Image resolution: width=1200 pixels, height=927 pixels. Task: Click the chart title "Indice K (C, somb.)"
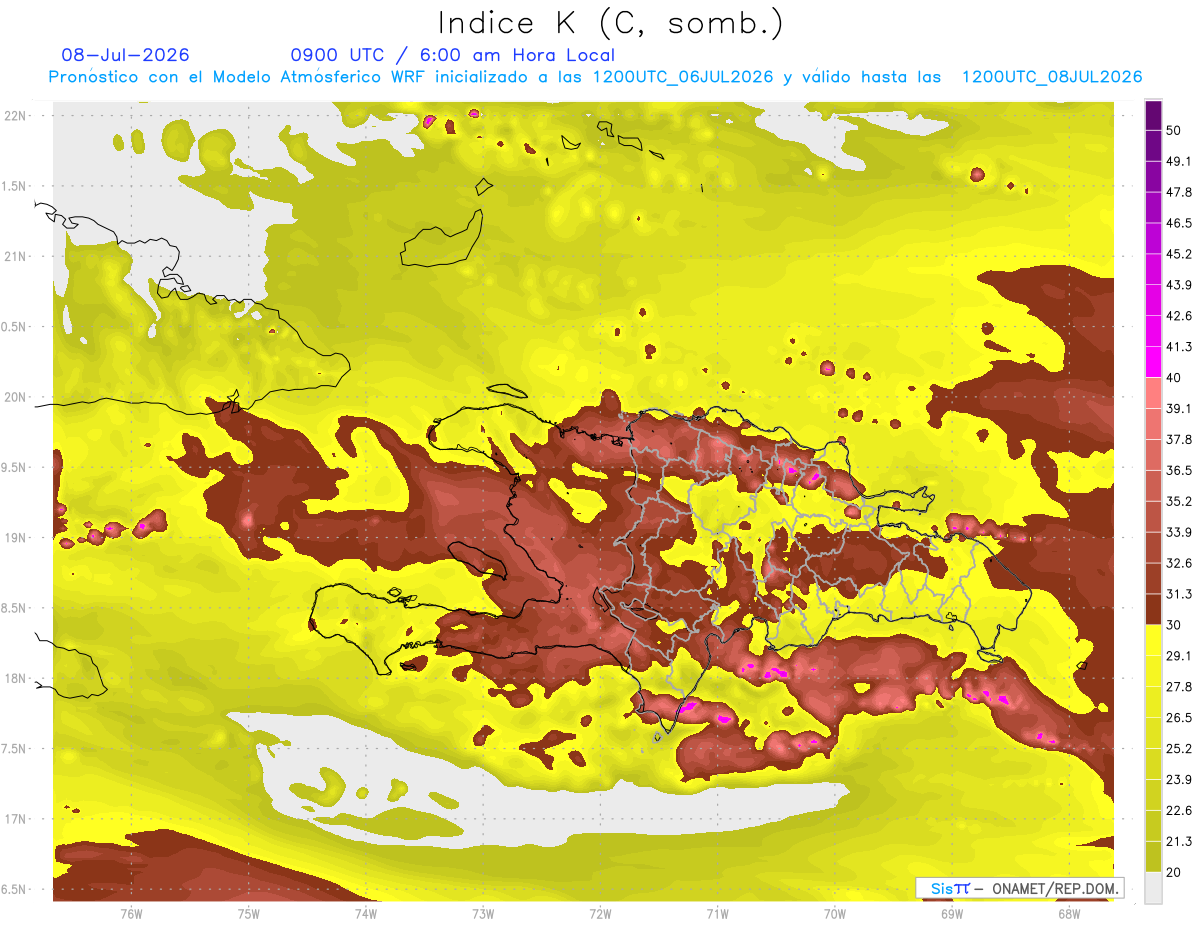[x=612, y=22]
